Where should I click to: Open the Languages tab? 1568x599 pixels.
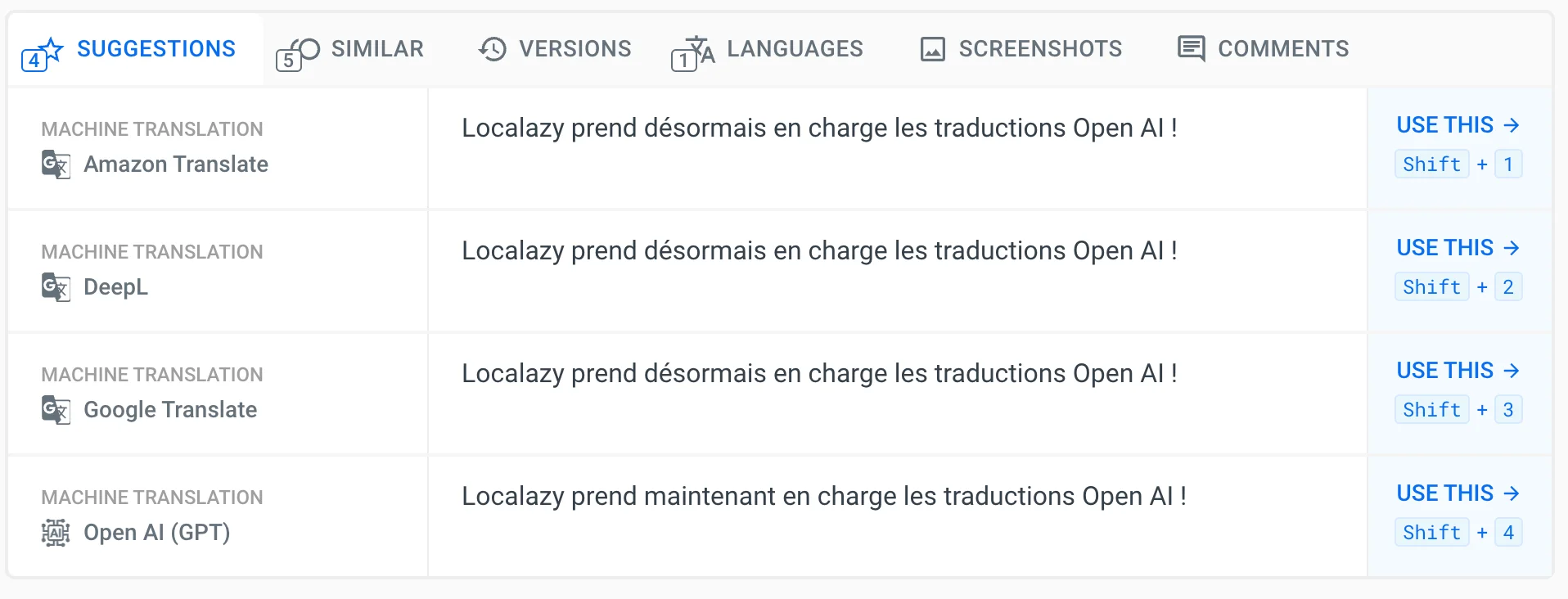pyautogui.click(x=794, y=49)
